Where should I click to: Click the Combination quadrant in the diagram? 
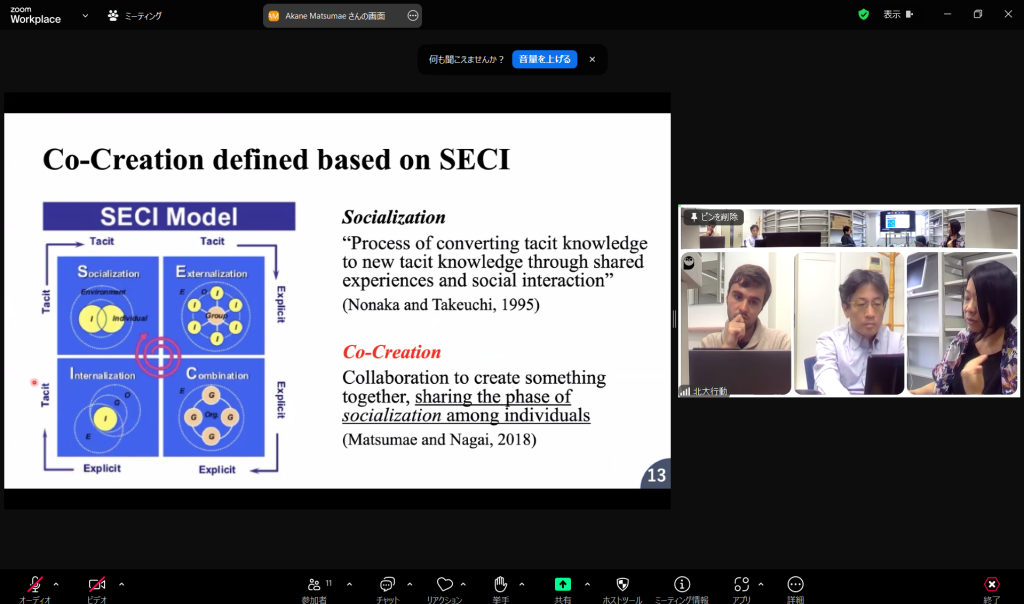(x=214, y=407)
